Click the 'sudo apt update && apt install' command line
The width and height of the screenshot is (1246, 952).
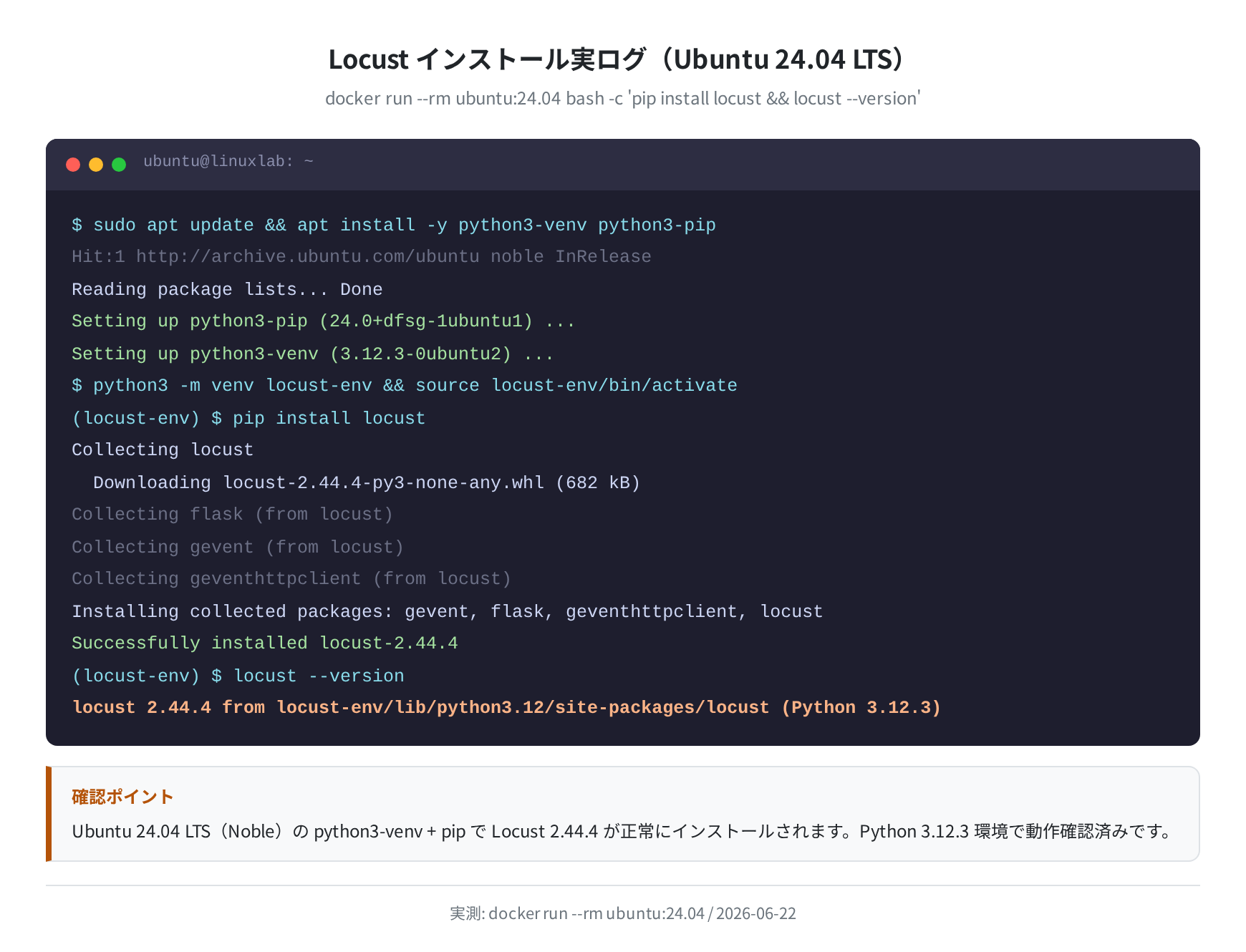tap(394, 225)
